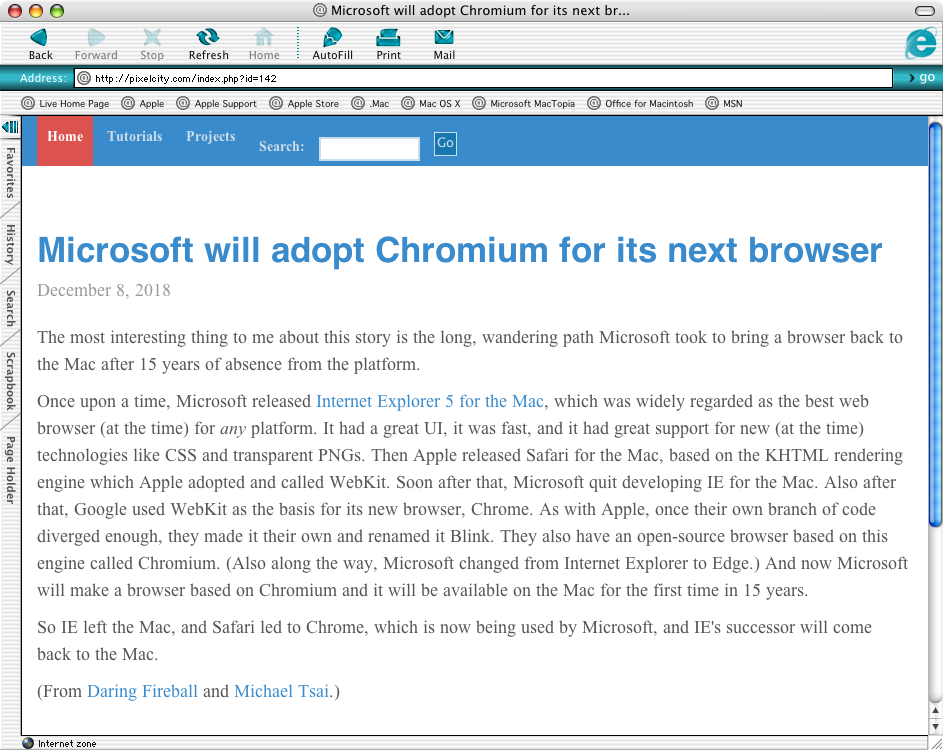Open the Mac OS X bookmark

click(x=431, y=103)
